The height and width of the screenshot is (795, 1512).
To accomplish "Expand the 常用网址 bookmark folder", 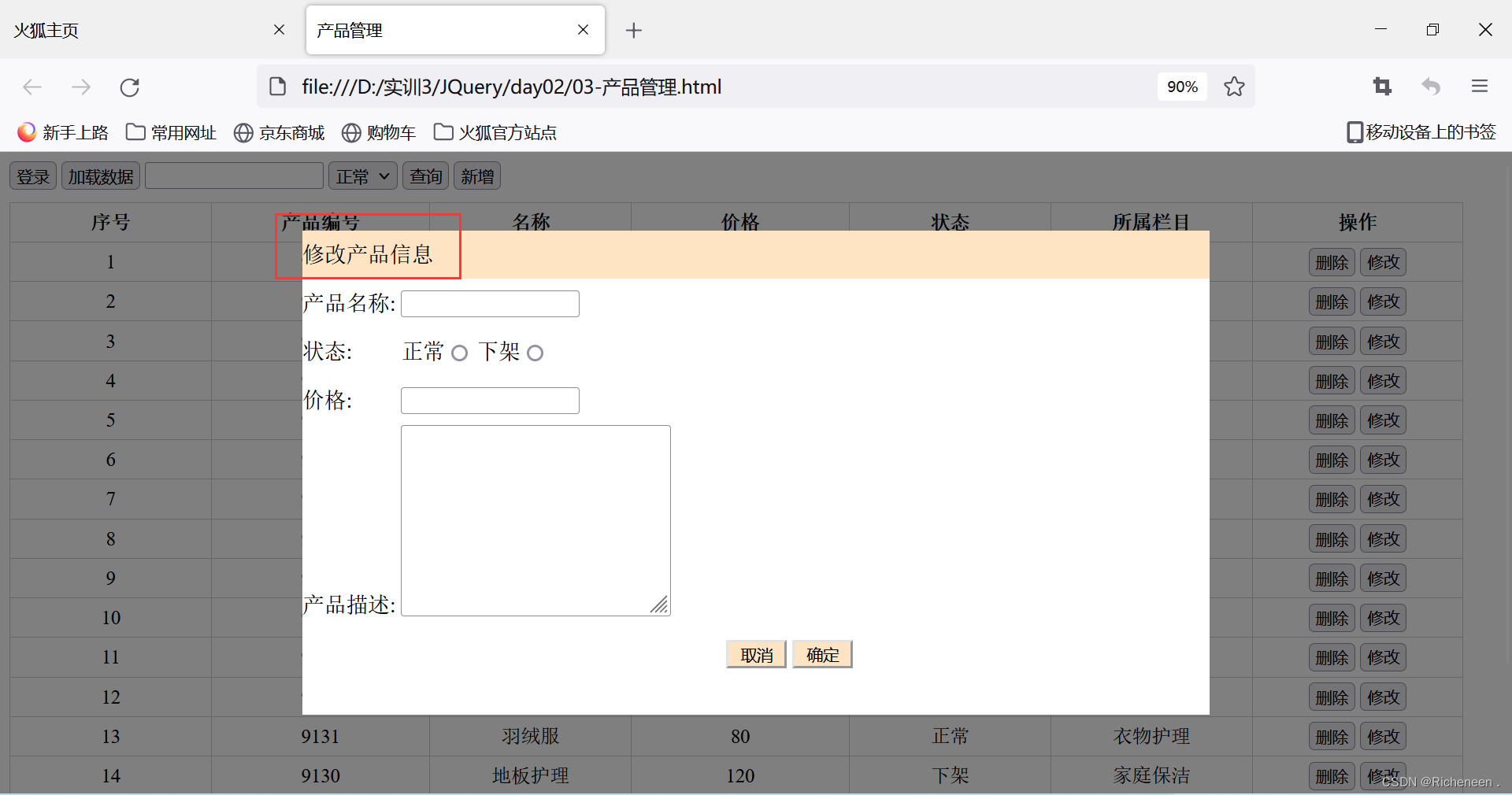I will (171, 132).
